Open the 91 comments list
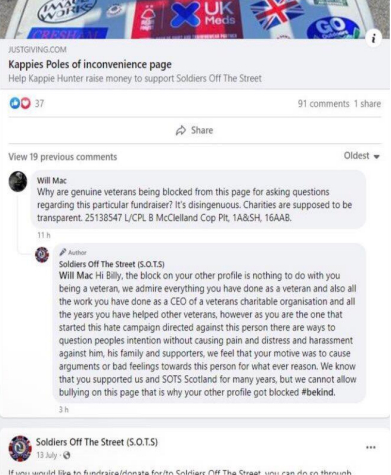Viewport: 391px width, 475px height. (323, 104)
